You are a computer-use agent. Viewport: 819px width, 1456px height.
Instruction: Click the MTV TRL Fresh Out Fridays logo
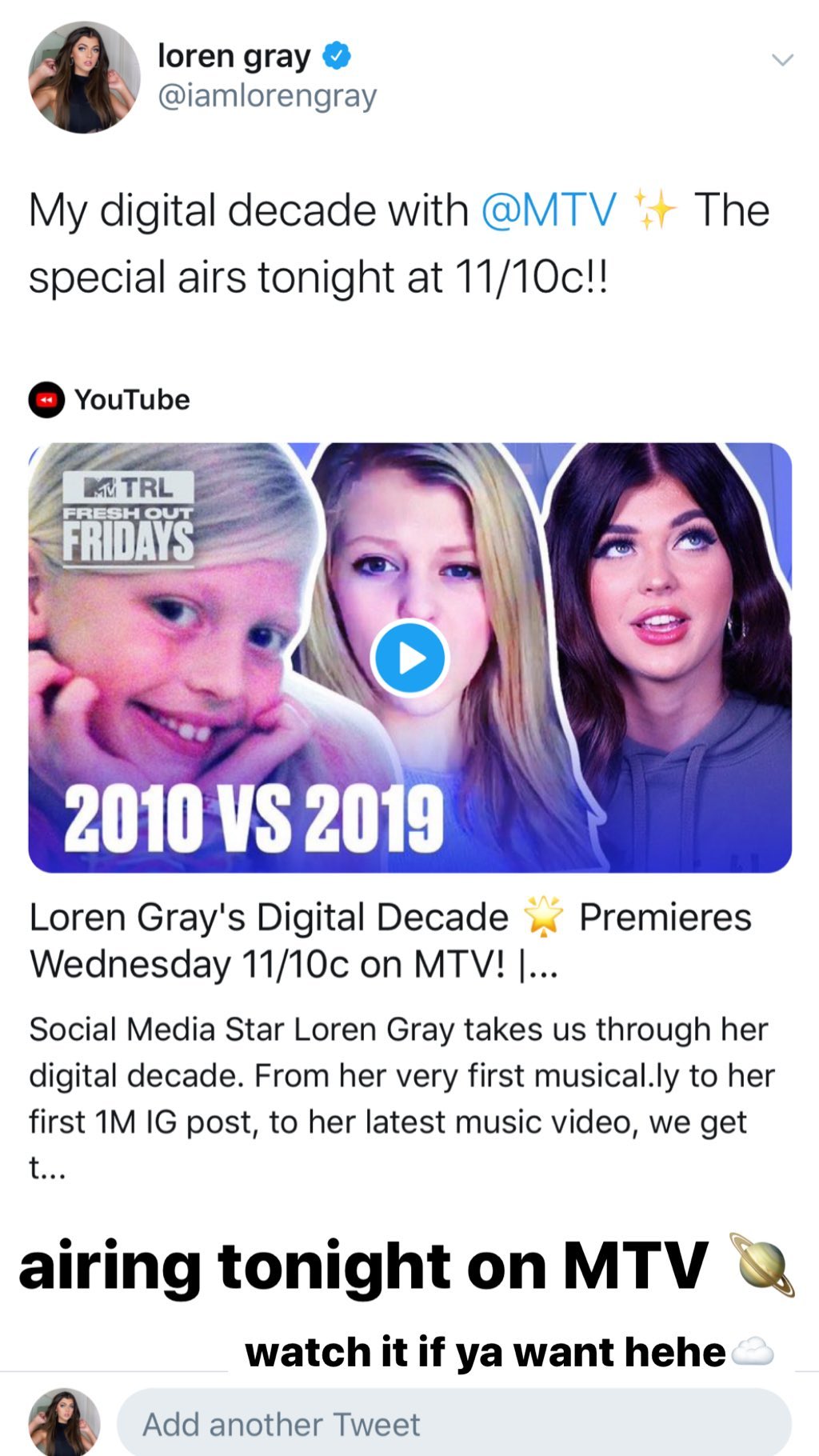(x=128, y=519)
